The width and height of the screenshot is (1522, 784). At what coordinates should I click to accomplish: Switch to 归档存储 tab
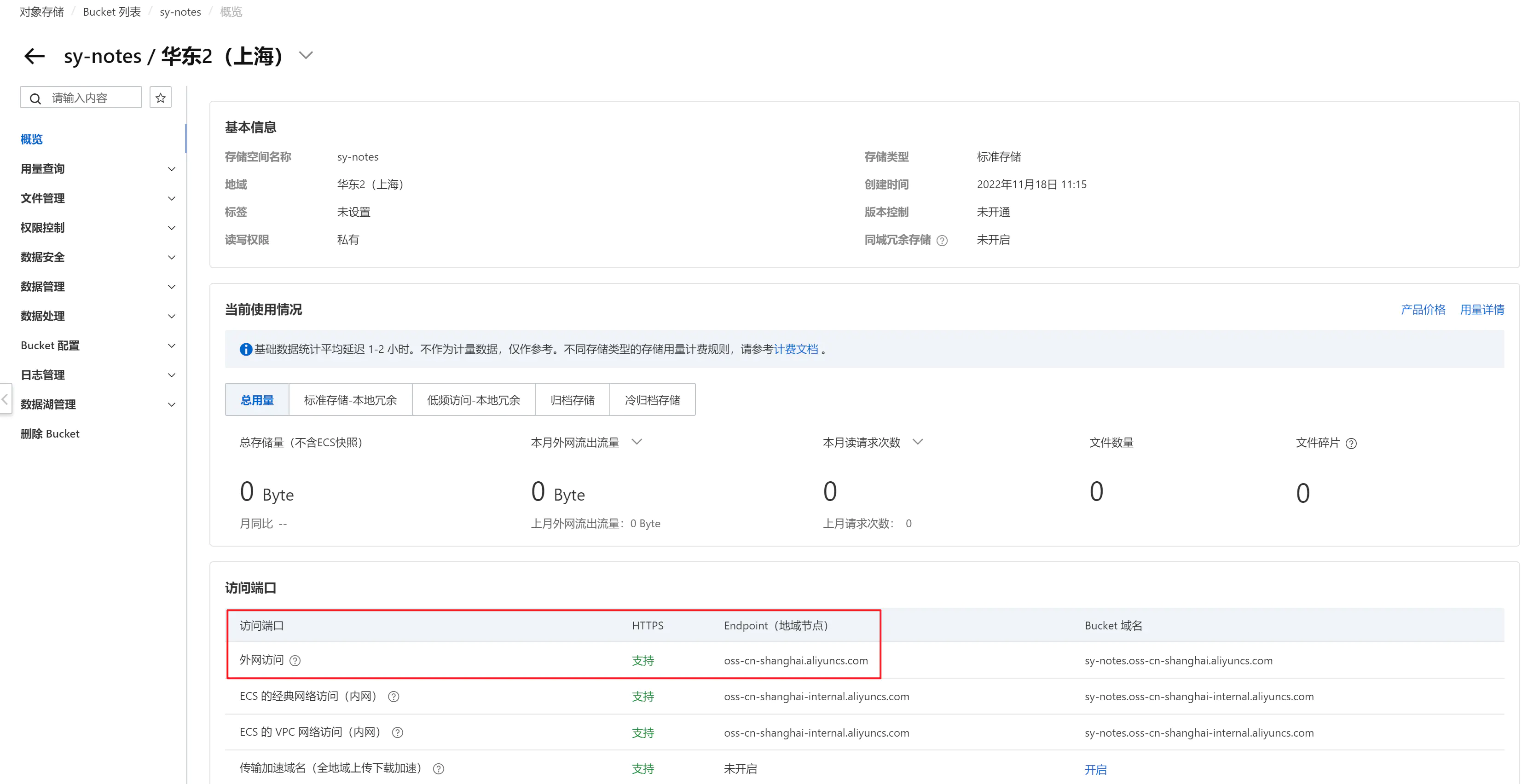tap(572, 400)
